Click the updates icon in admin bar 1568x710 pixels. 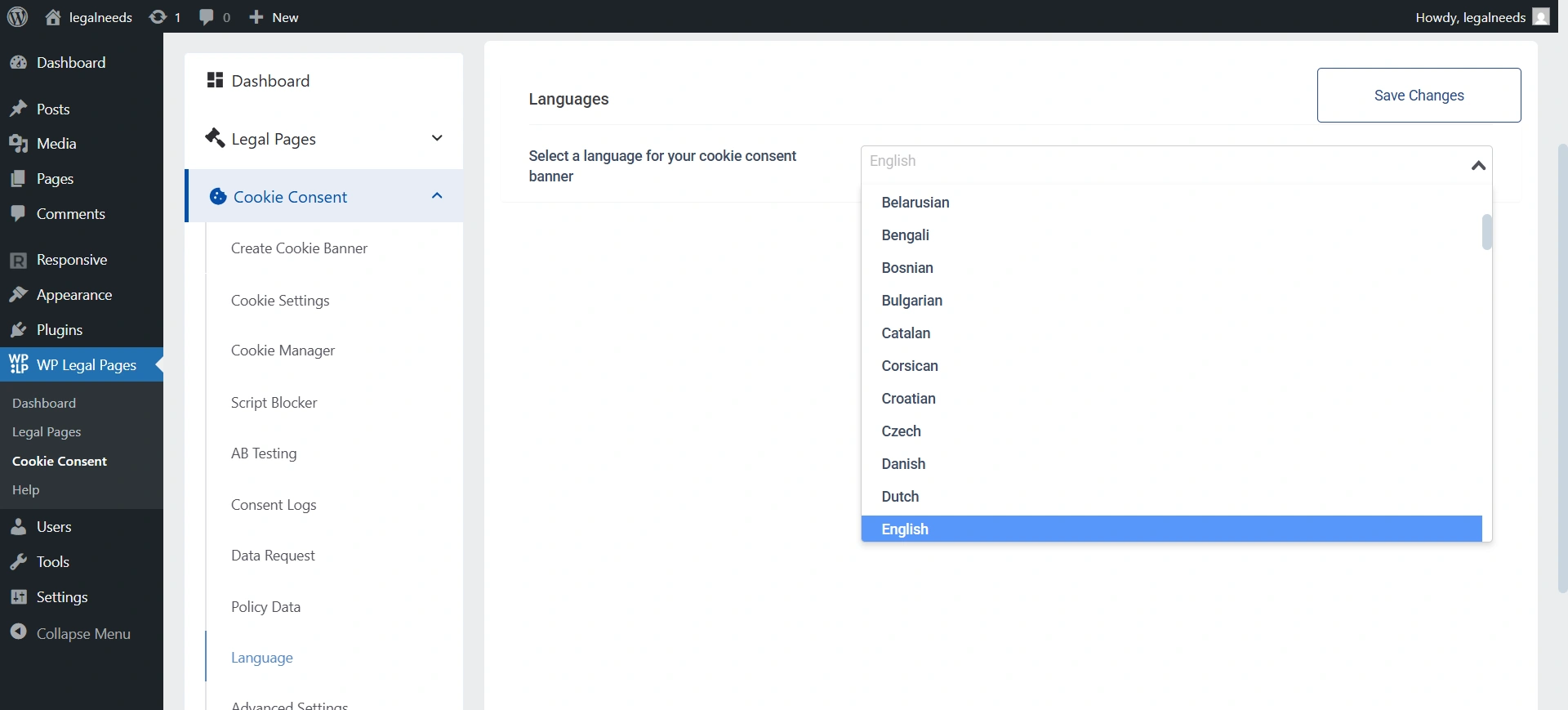(158, 17)
